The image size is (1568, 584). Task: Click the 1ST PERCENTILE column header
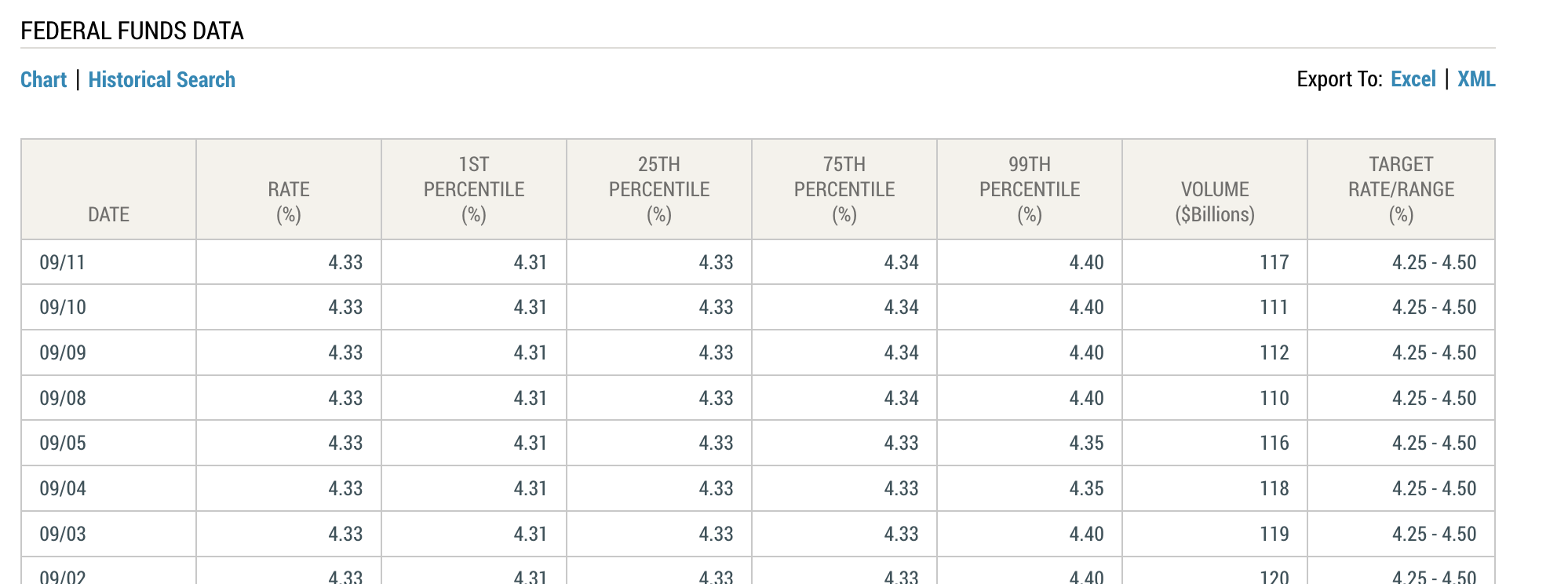474,189
